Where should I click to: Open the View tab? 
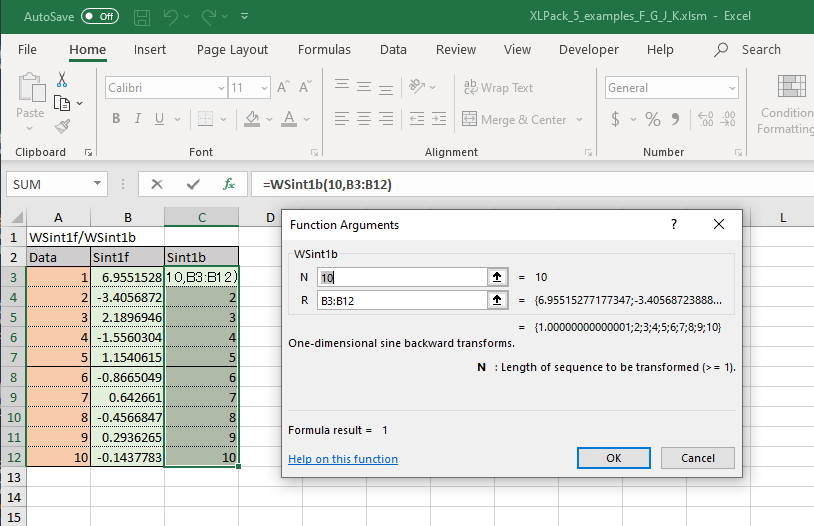[x=517, y=50]
